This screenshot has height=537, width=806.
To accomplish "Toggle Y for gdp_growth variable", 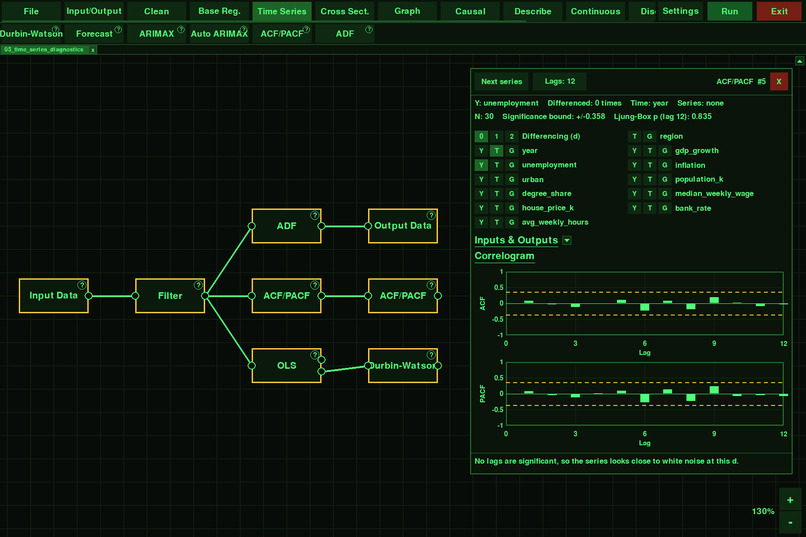I will 634,151.
